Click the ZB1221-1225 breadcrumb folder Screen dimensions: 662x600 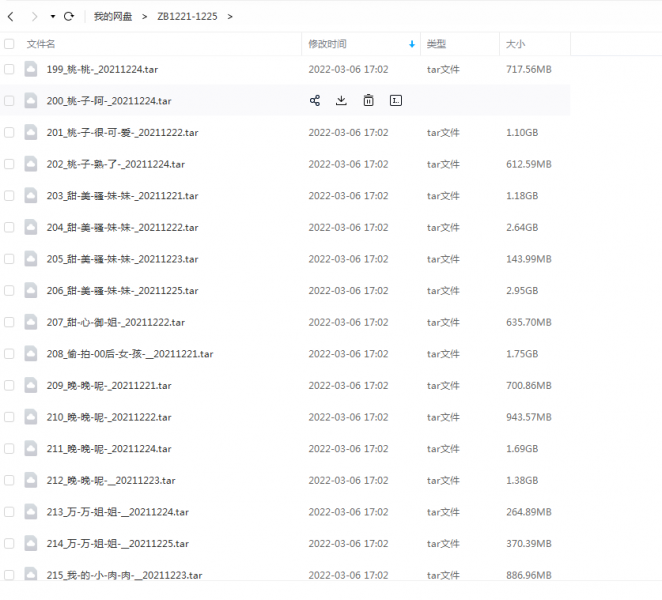187,17
